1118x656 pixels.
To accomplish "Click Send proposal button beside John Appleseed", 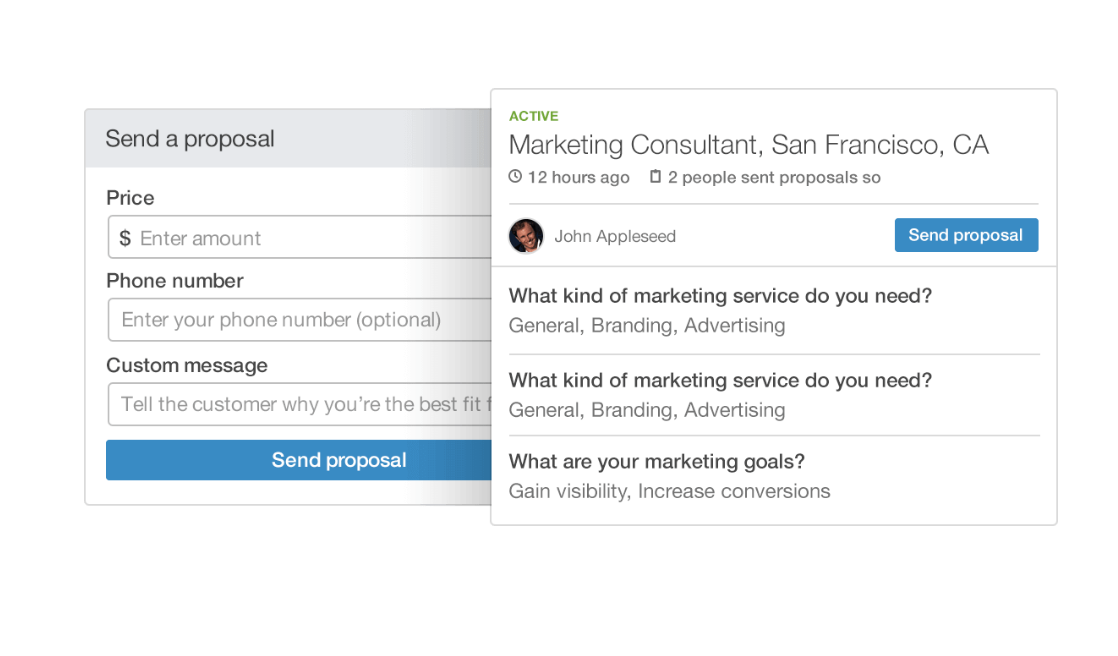I will (965, 235).
